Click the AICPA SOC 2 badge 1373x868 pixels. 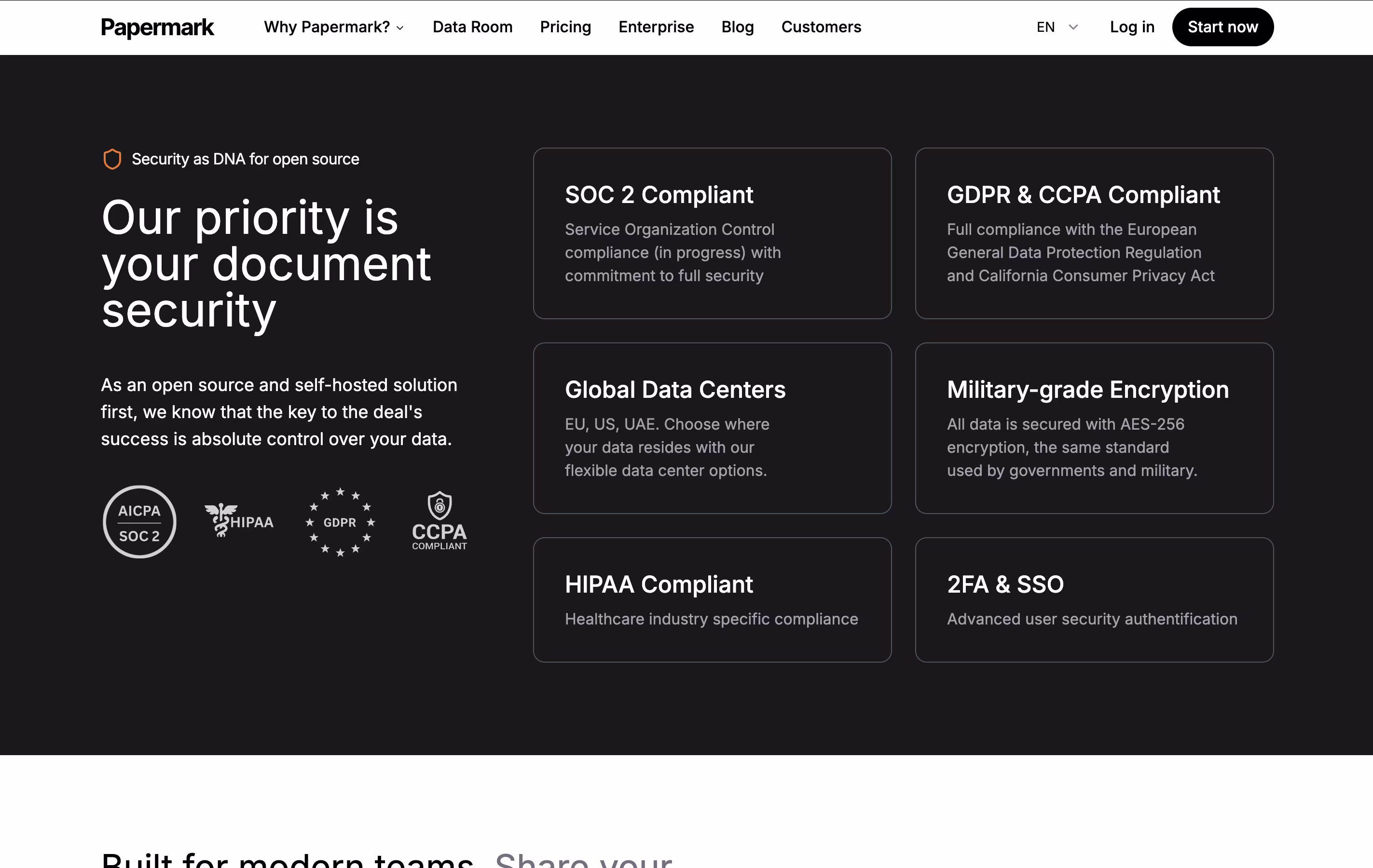tap(140, 521)
